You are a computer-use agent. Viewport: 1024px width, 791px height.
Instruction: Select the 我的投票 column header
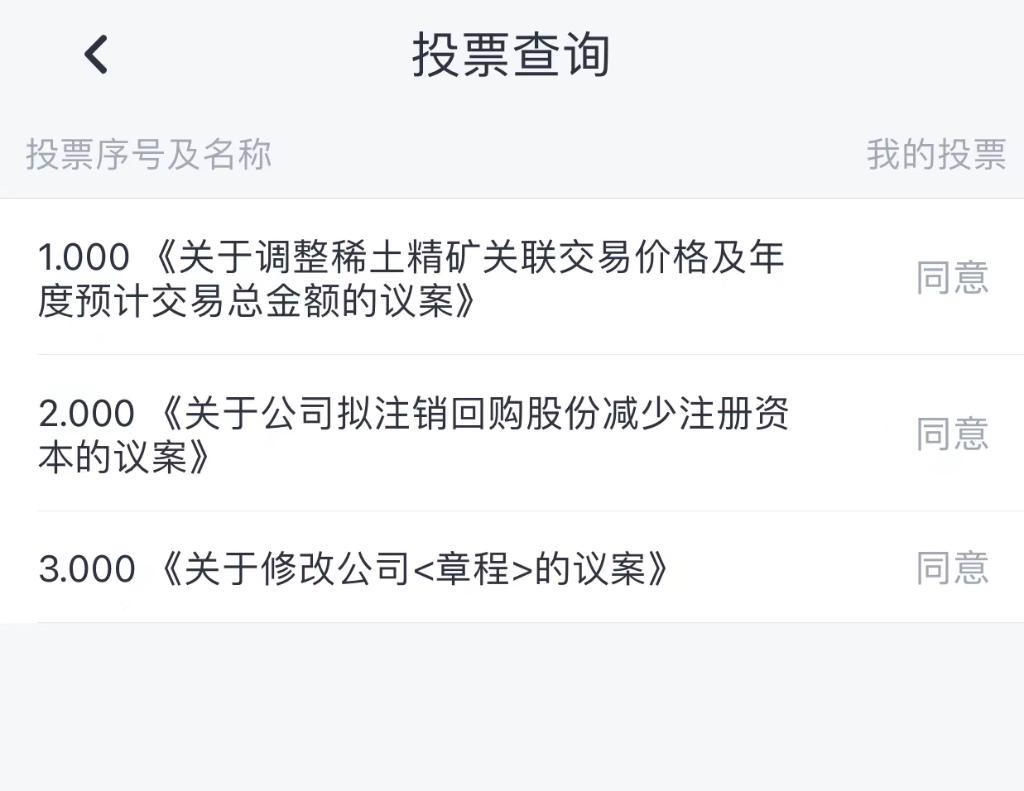click(x=936, y=155)
